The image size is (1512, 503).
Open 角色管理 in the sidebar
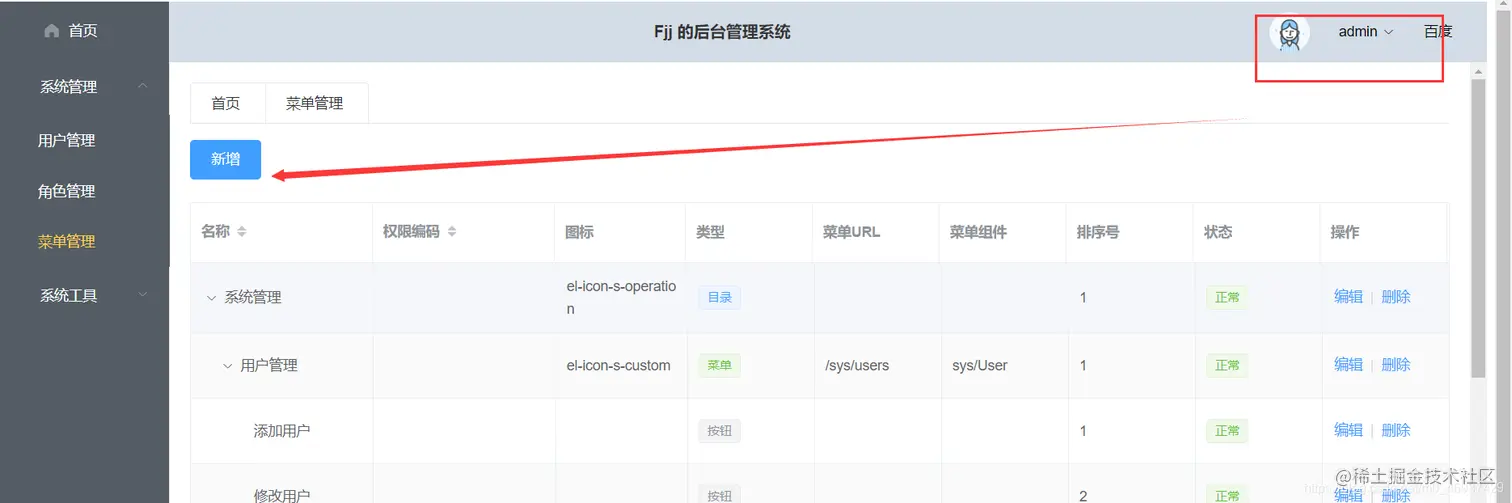point(67,191)
